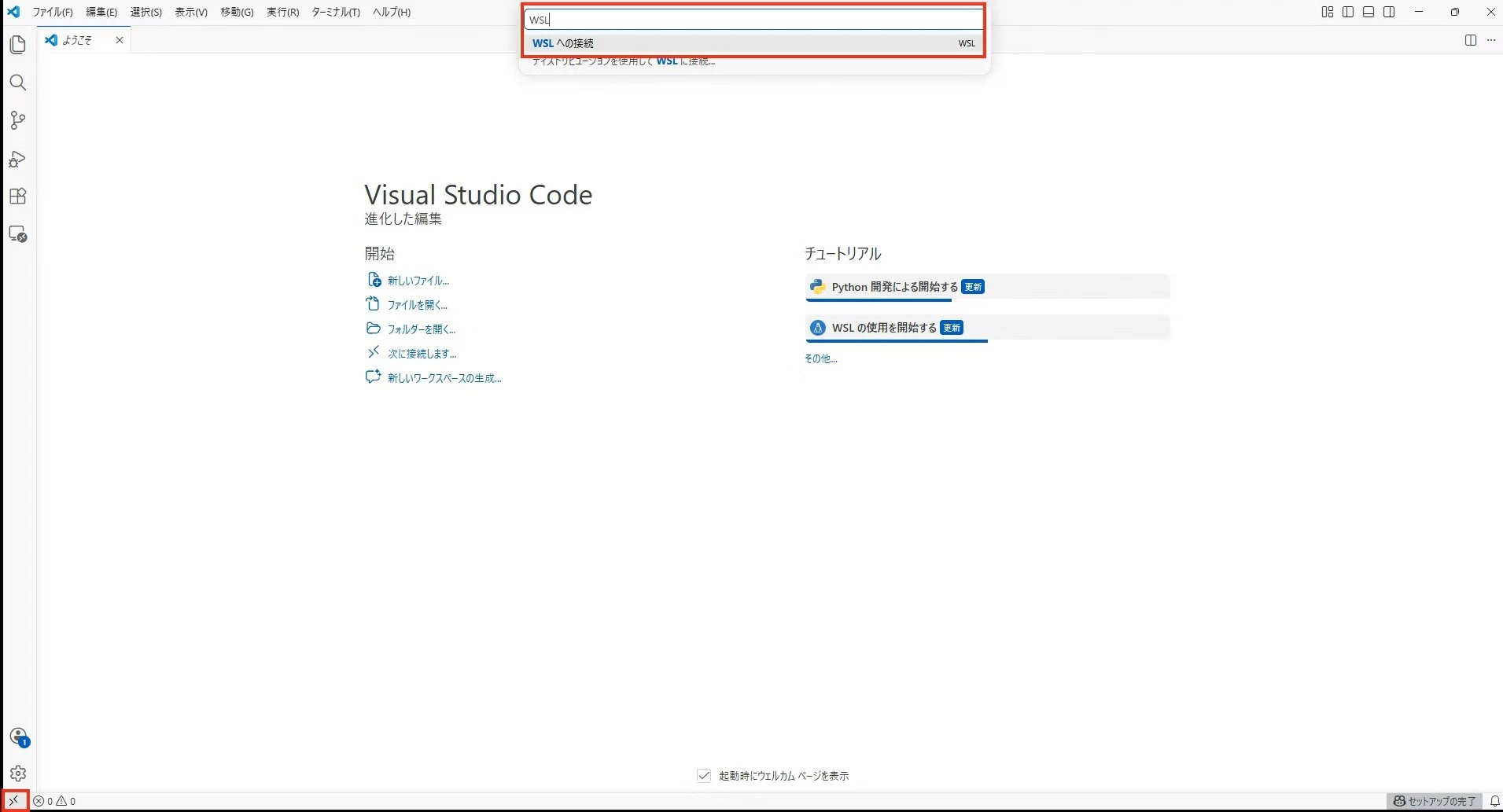The width and height of the screenshot is (1503, 812).
Task: Click the 更新 badge on Python tutorial
Action: 973,287
